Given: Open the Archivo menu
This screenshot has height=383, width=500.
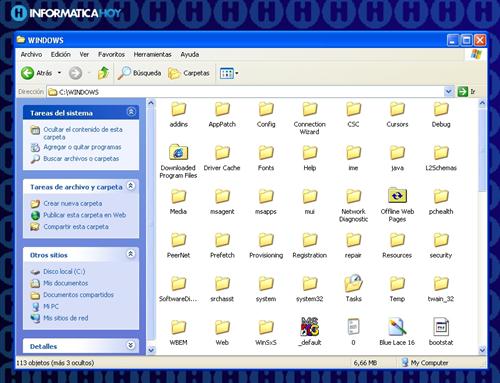Looking at the screenshot, I should point(31,54).
